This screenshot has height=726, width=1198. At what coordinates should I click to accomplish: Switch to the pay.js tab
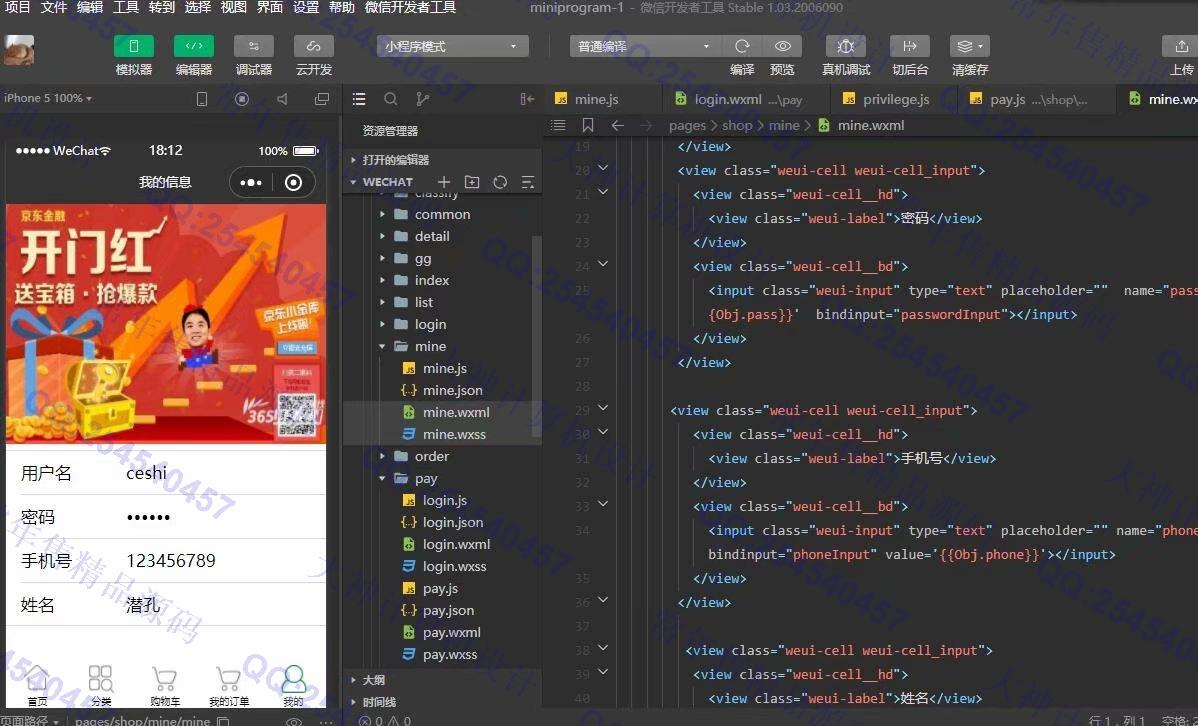coord(1038,99)
